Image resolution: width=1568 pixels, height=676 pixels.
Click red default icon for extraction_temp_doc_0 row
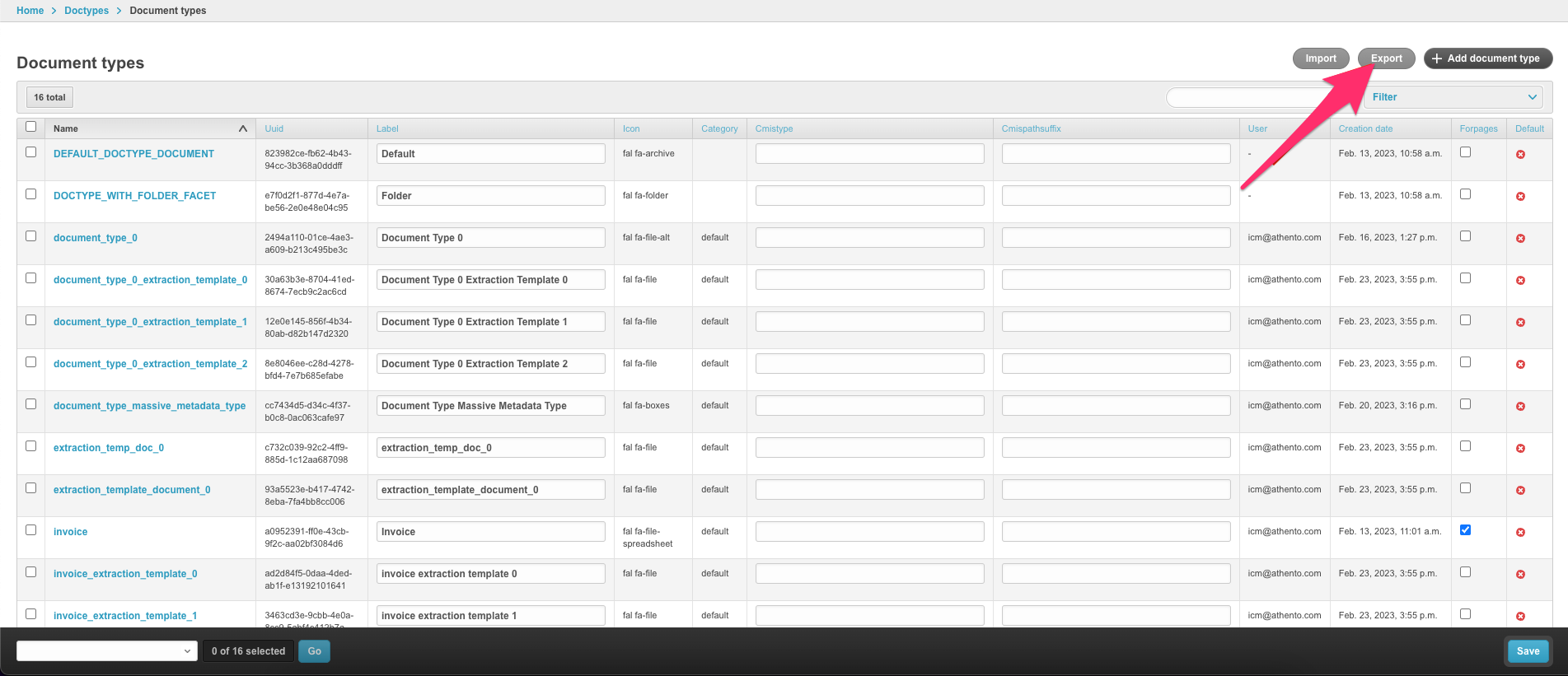point(1520,449)
